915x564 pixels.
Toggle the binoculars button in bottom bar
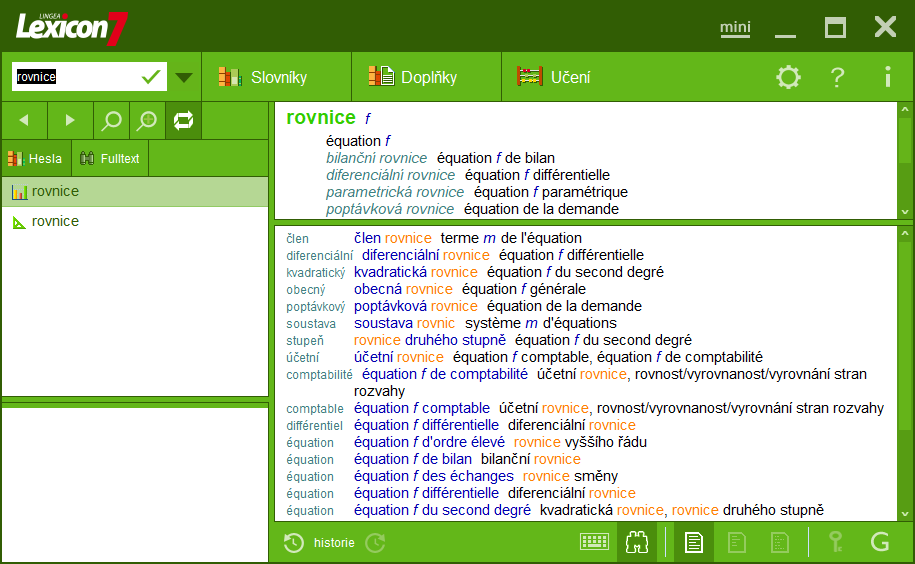click(637, 542)
